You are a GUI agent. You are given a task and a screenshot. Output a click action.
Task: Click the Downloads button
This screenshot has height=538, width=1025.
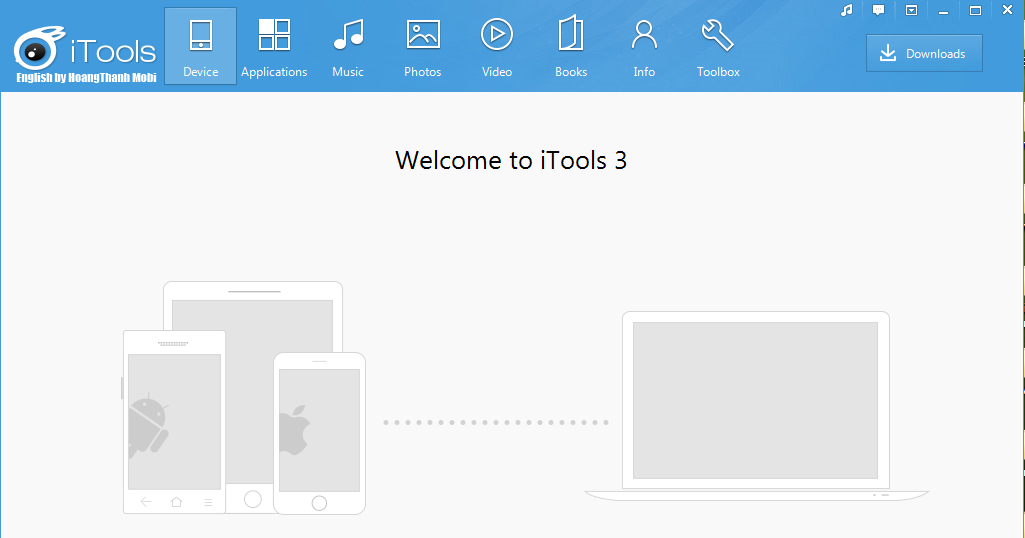coord(924,54)
